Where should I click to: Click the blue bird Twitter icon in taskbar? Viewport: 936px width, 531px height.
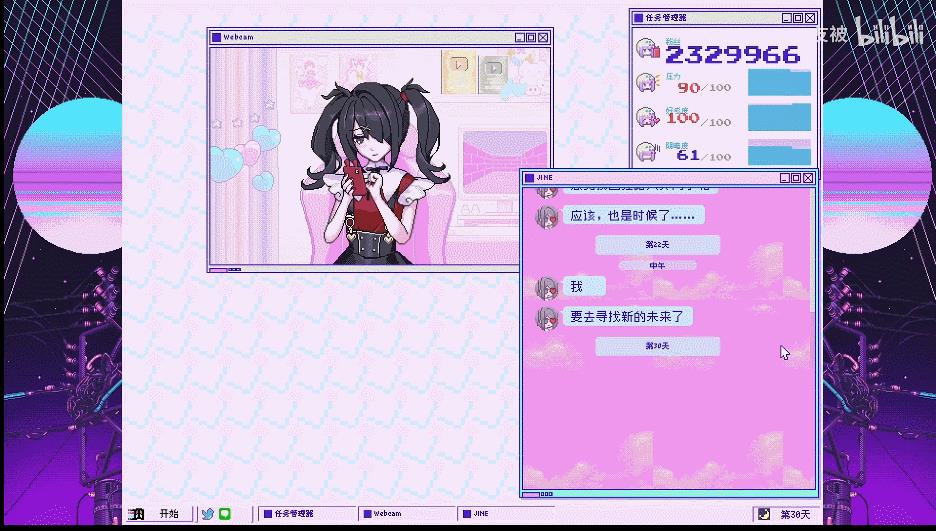click(207, 514)
